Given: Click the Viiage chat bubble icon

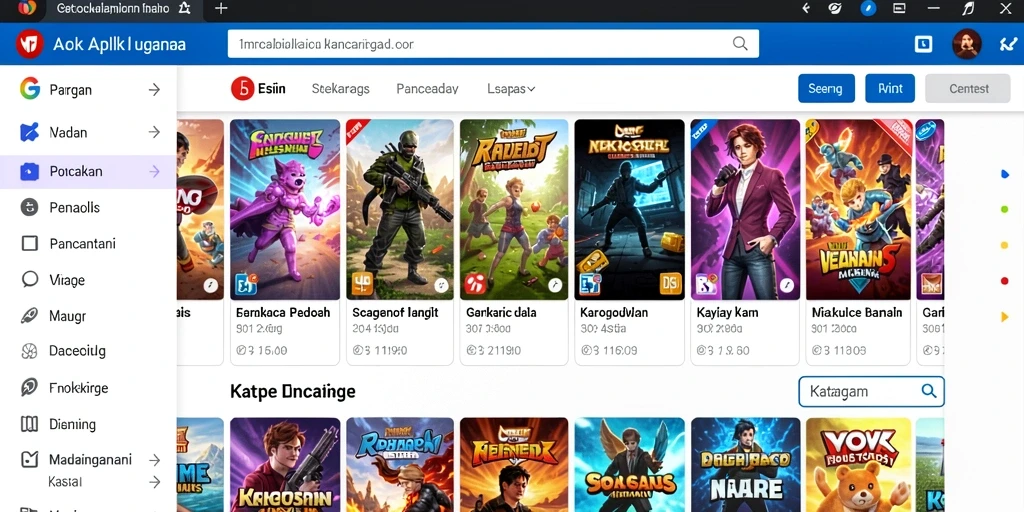Looking at the screenshot, I should click(29, 280).
